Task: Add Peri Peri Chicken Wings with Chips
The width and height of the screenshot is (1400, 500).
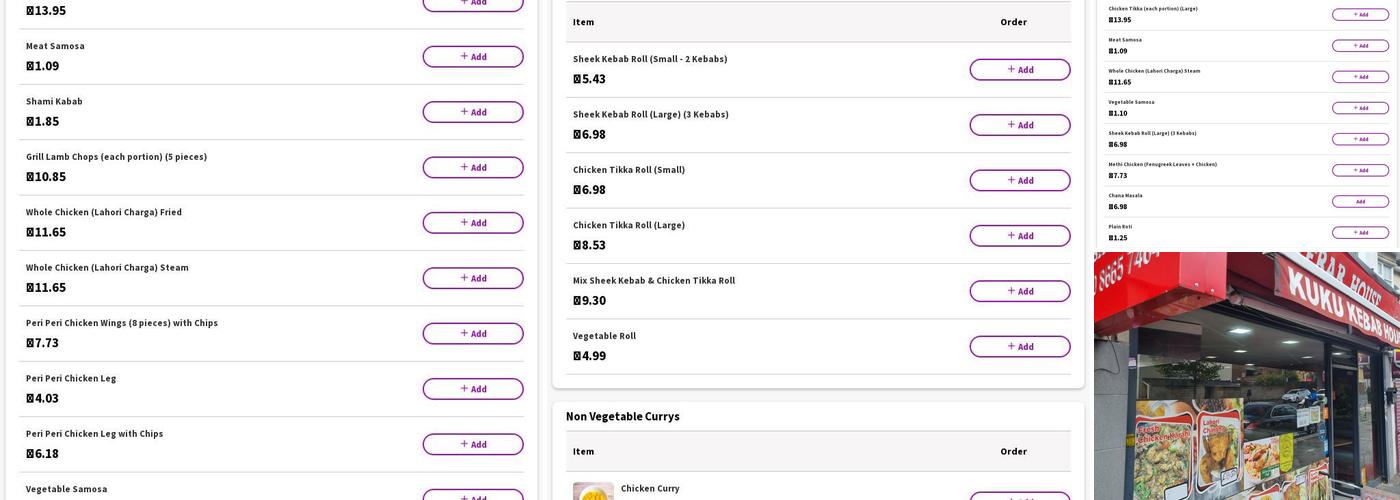Action: (472, 334)
